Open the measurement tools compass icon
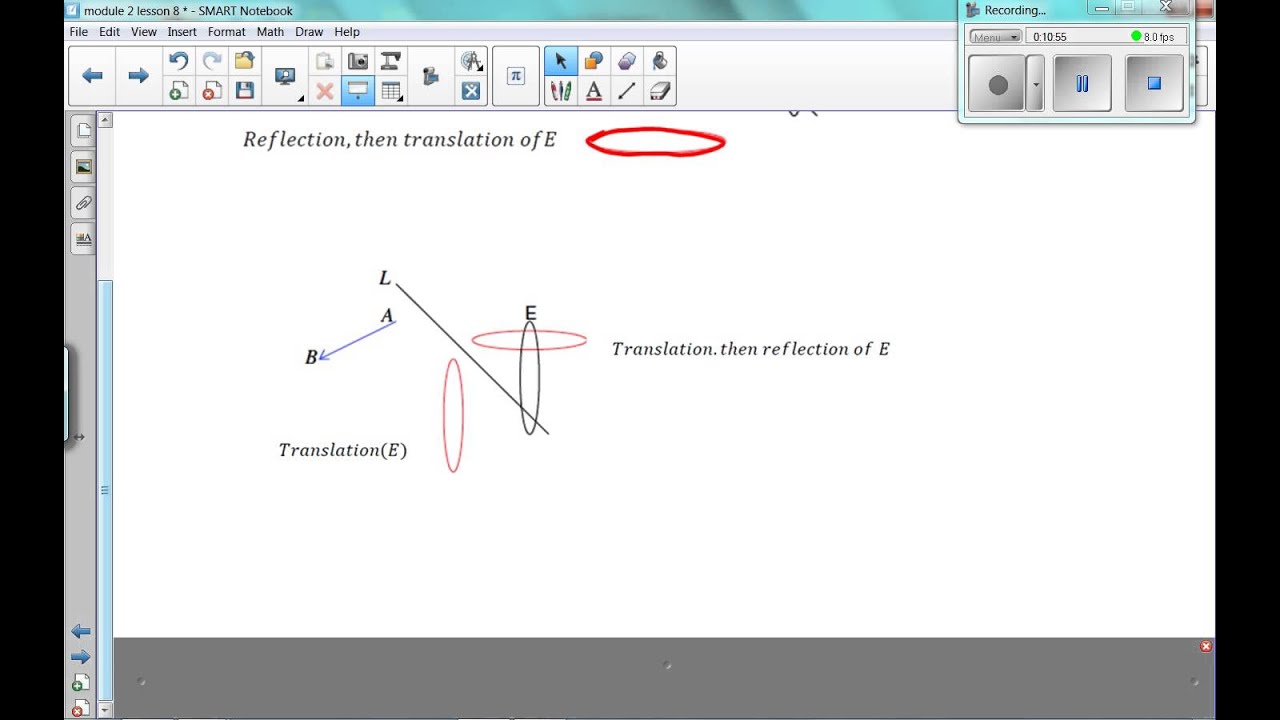Viewport: 1280px width, 720px height. (471, 61)
